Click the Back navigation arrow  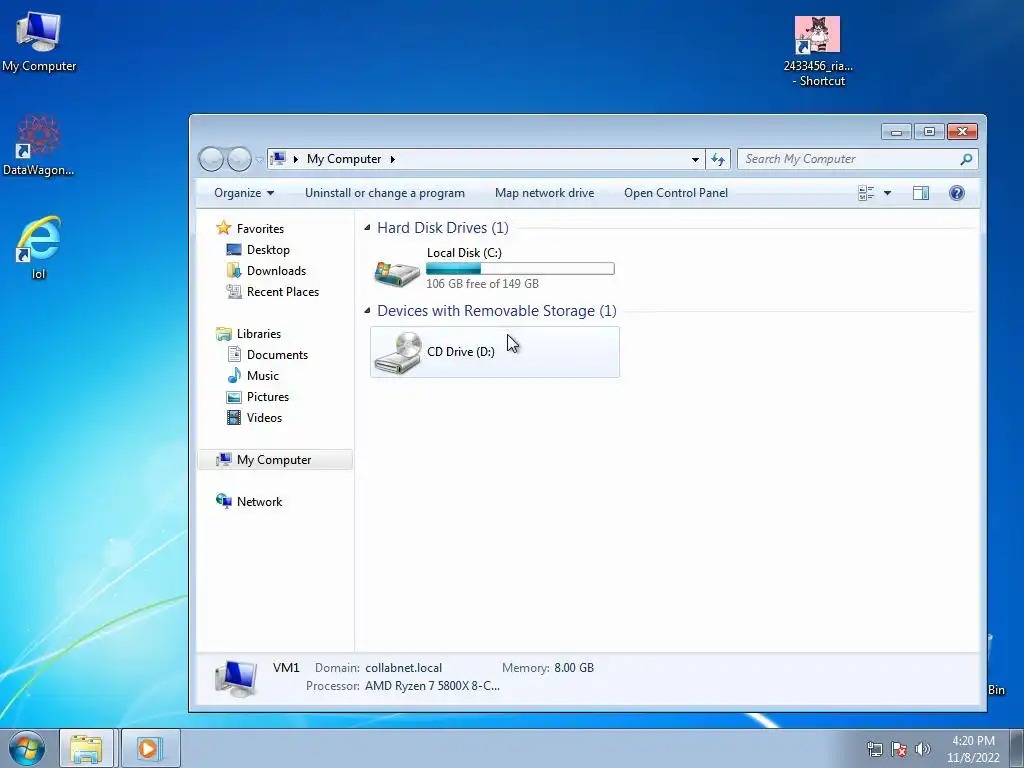(x=211, y=159)
